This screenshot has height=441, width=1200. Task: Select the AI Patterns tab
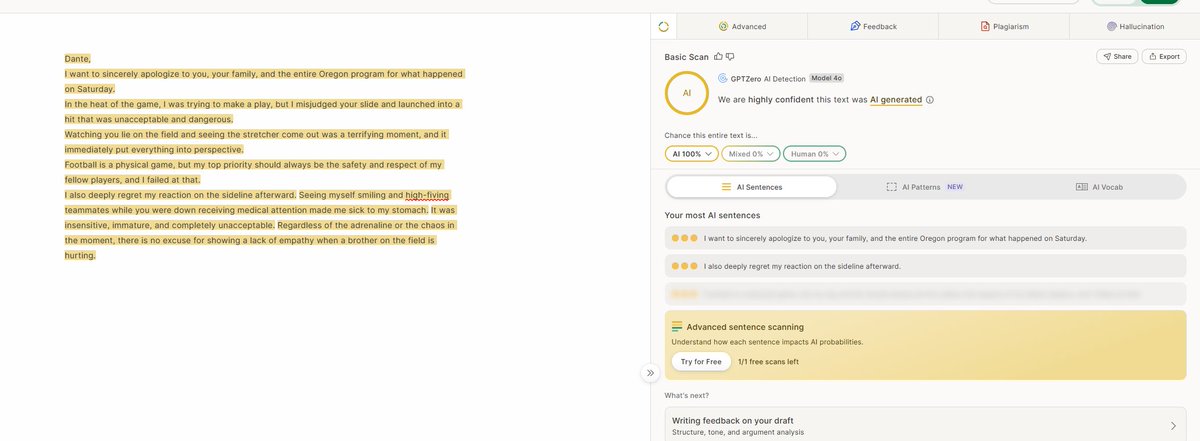(x=925, y=187)
